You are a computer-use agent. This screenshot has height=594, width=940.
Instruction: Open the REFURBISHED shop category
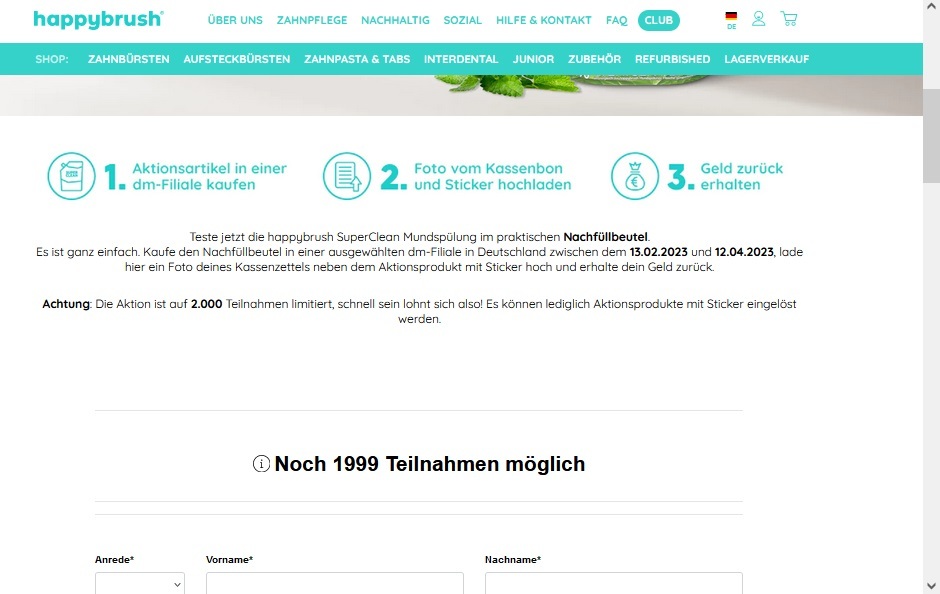673,59
